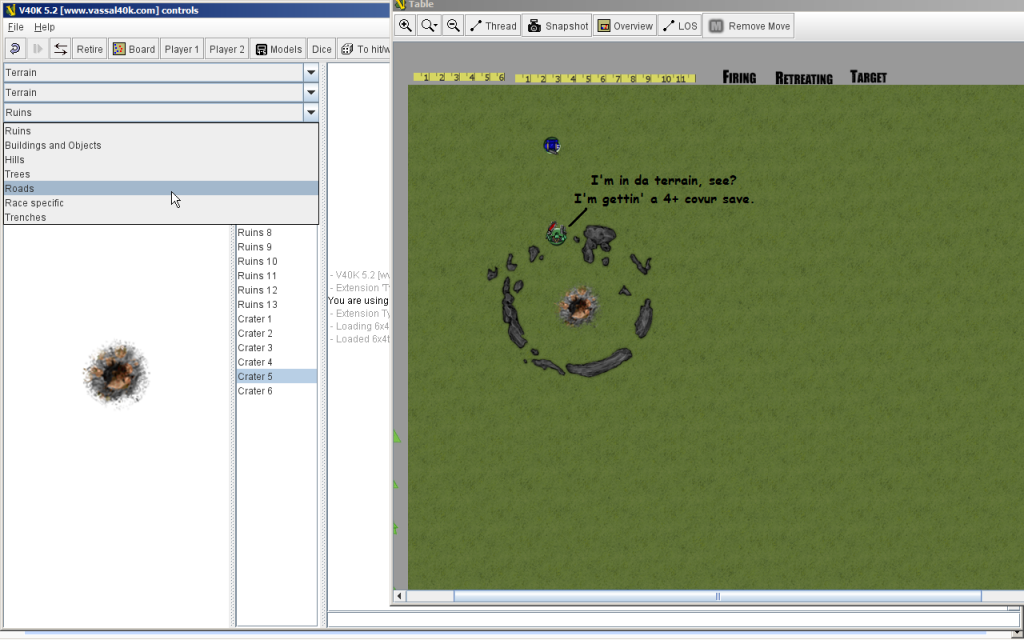This screenshot has width=1024, height=640.
Task: Open the File menu
Action: click(x=16, y=27)
